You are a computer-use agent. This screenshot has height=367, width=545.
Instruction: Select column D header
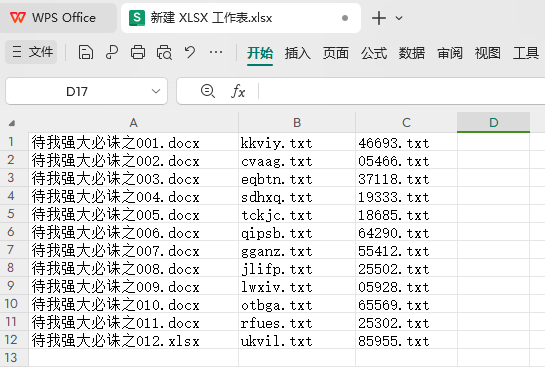pos(493,122)
